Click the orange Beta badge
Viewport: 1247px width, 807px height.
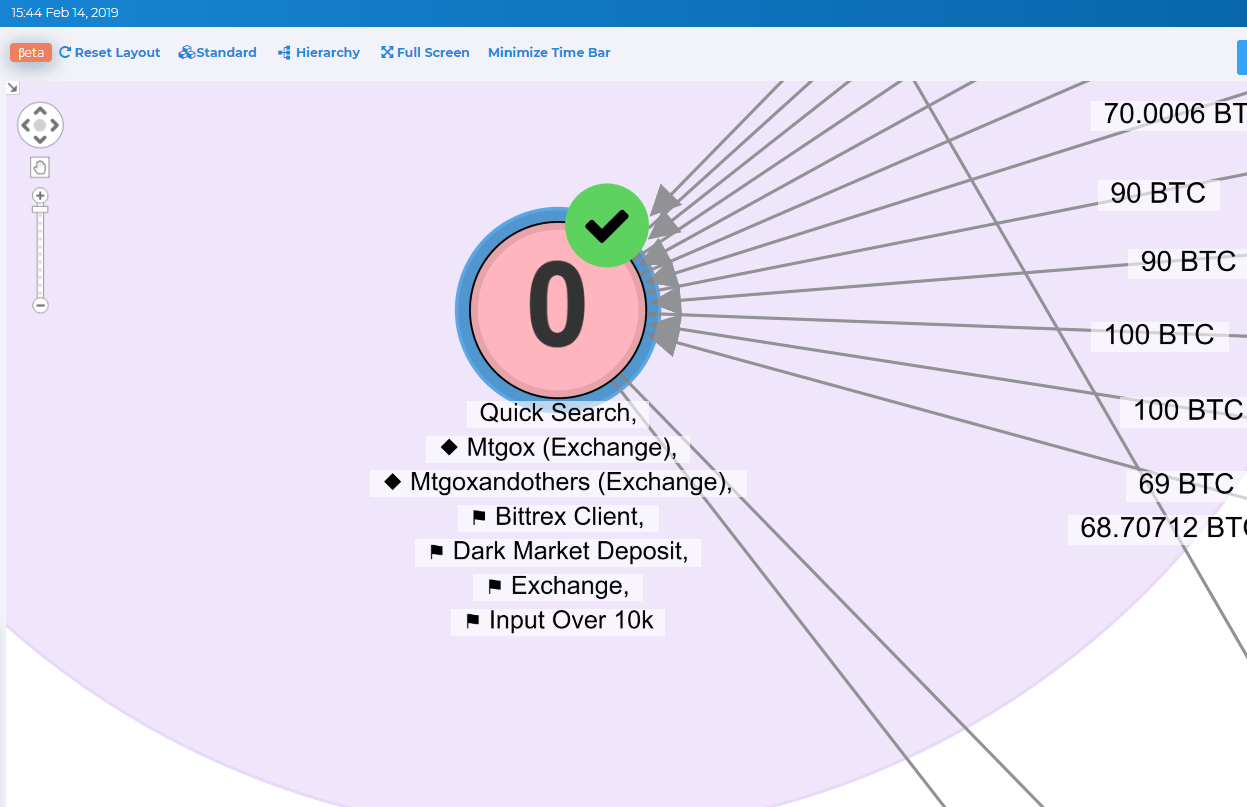point(30,52)
